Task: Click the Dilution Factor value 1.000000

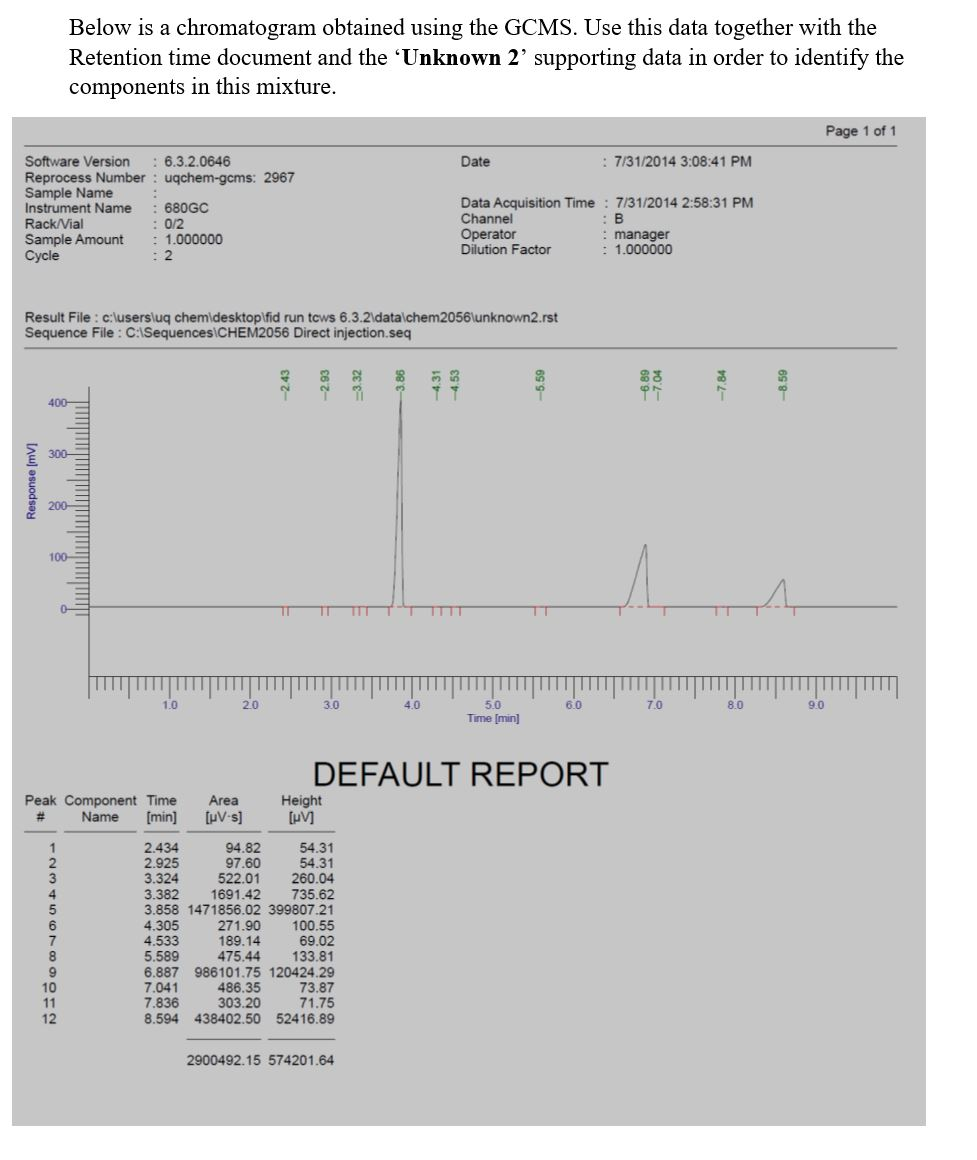Action: pos(643,249)
